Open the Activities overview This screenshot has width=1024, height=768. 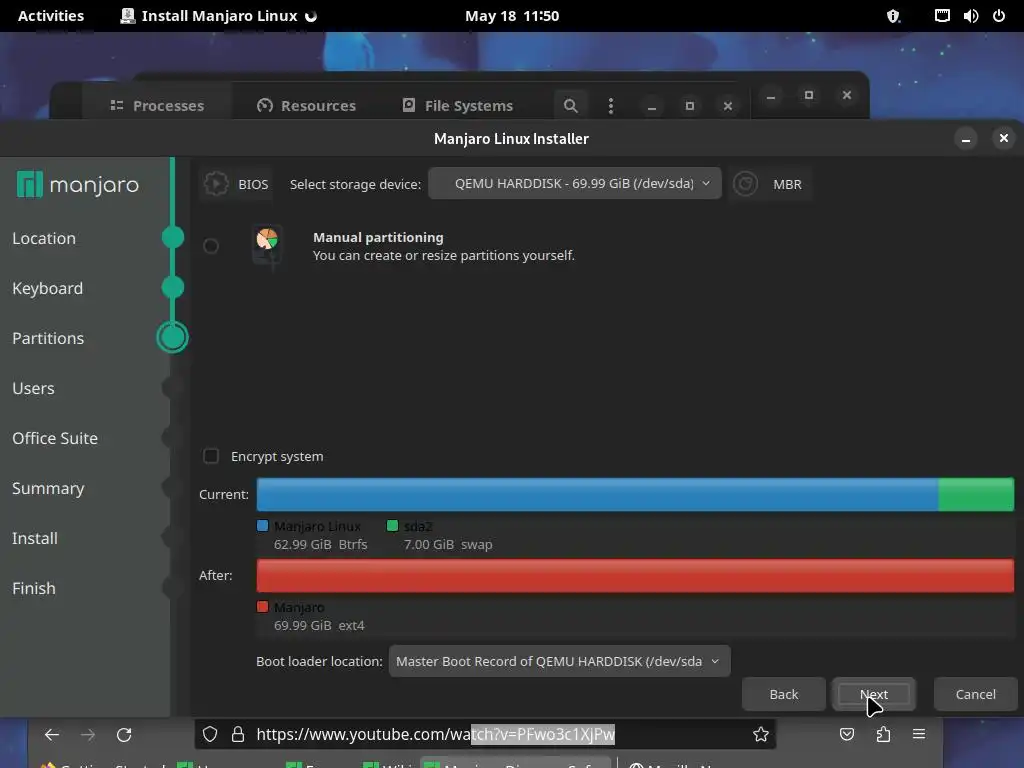(51, 16)
